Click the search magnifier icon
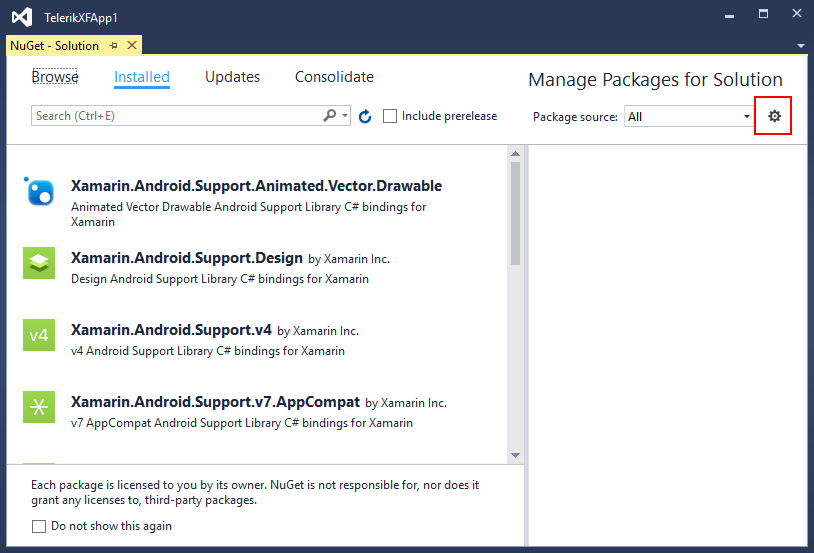Viewport: 814px width, 553px height. tap(330, 115)
